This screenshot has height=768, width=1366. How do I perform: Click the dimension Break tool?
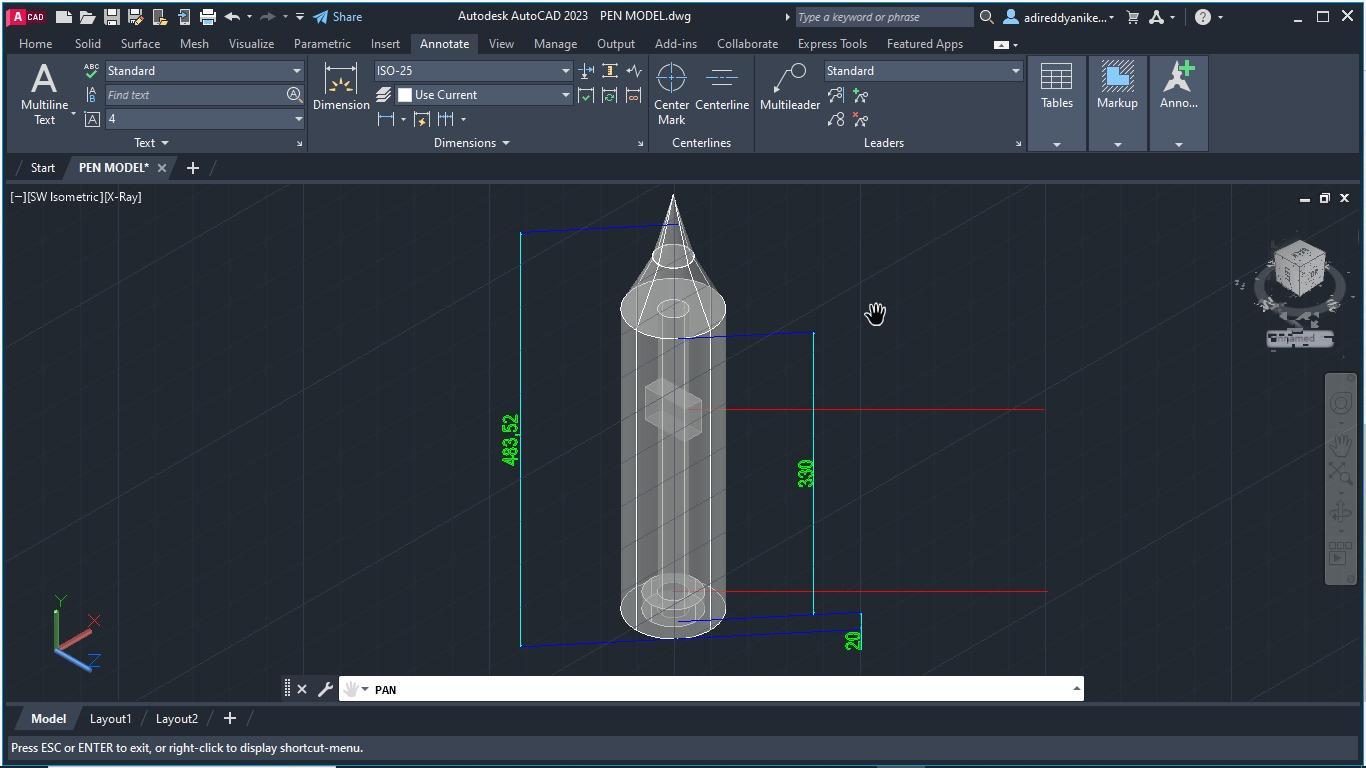click(x=586, y=71)
